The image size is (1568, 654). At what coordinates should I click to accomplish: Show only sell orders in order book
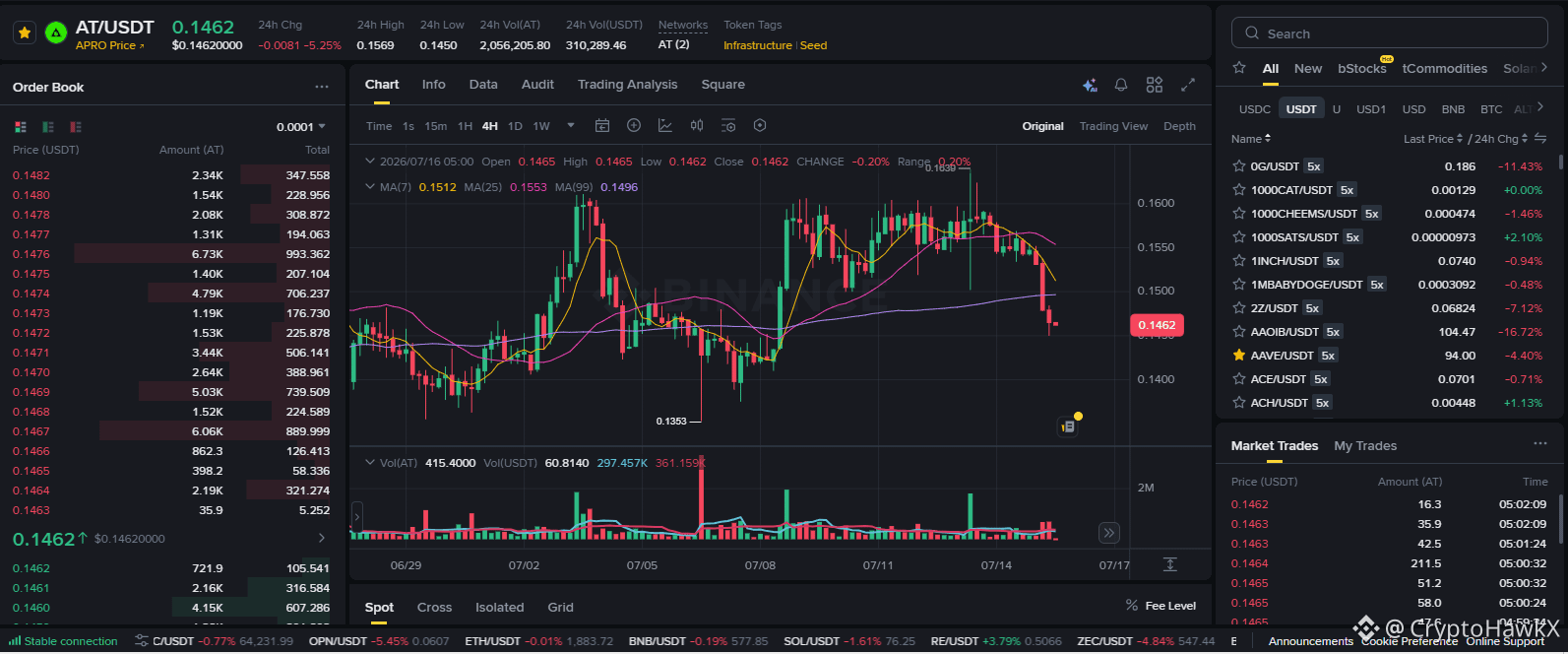pyautogui.click(x=76, y=127)
